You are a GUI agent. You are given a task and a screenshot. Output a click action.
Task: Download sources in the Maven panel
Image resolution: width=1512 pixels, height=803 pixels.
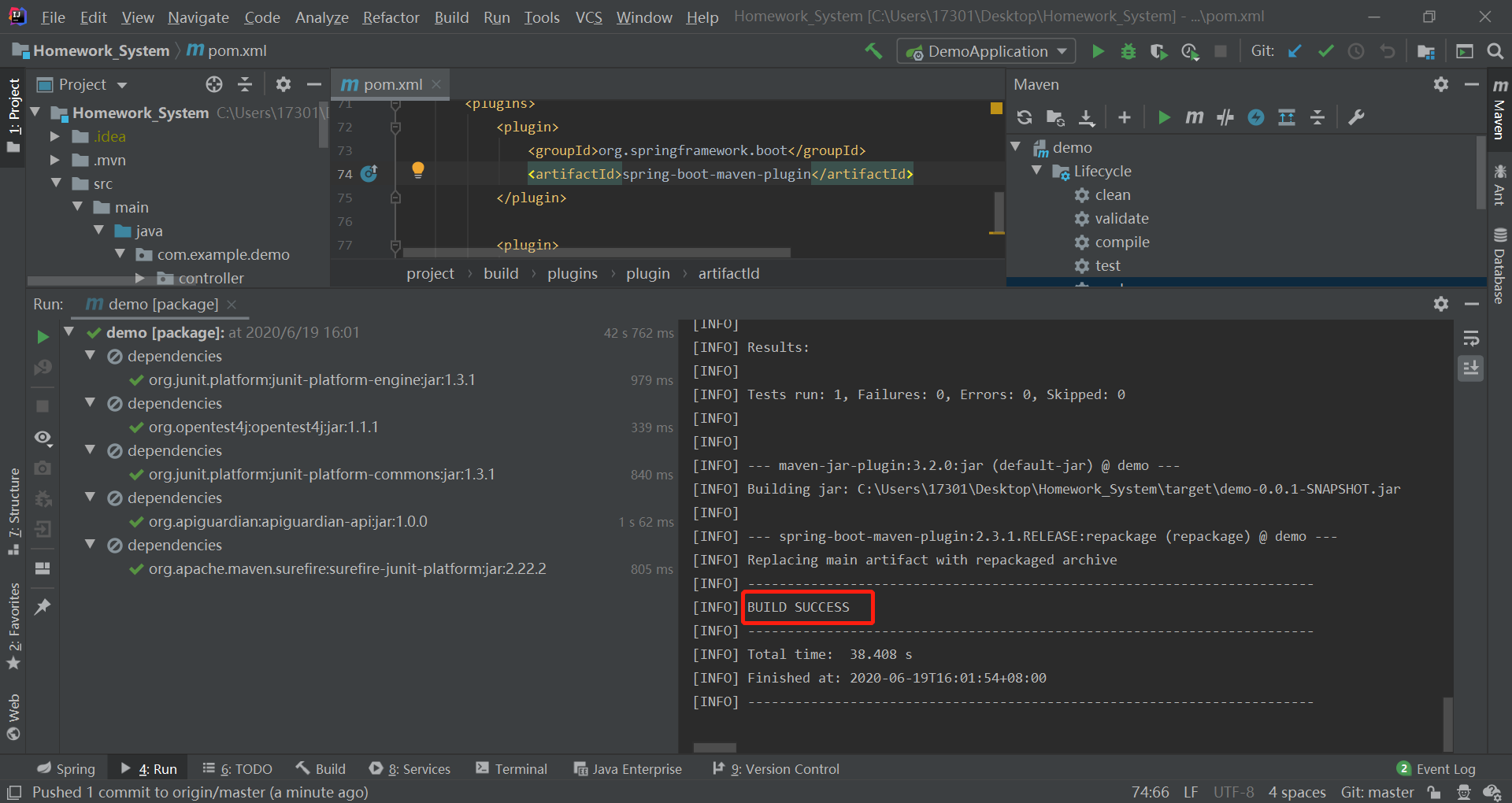1087,117
